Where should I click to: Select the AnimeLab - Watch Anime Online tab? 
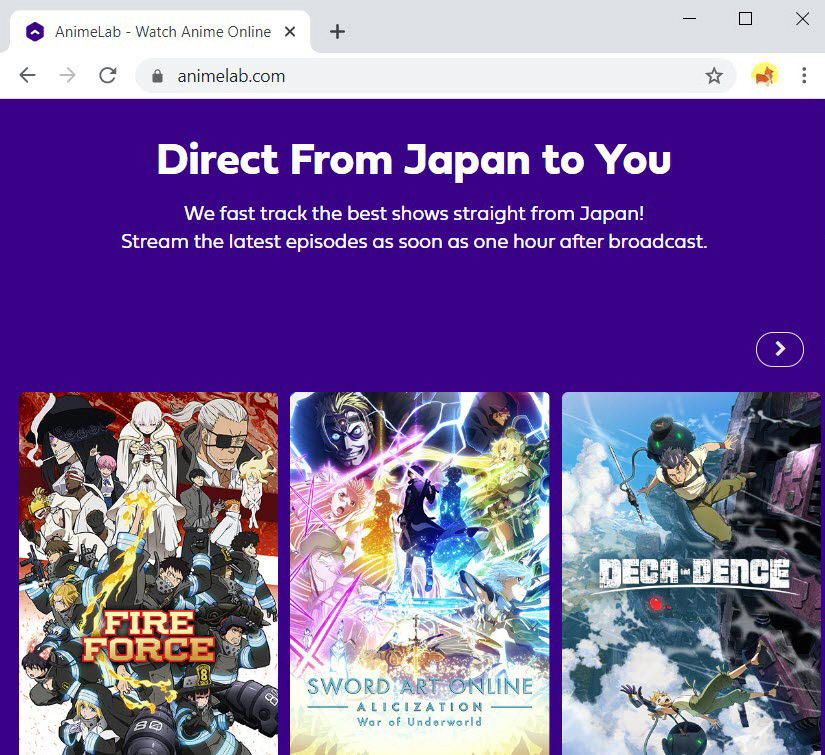coord(159,32)
